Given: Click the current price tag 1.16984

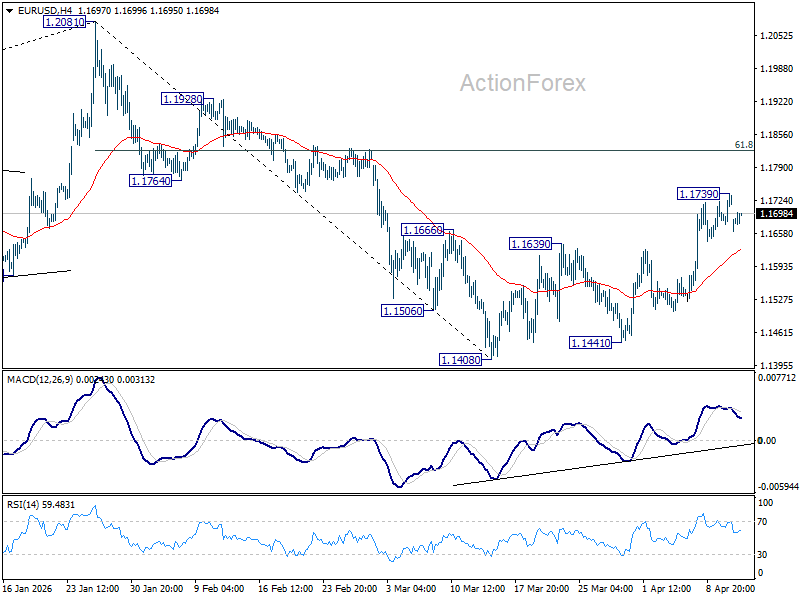Looking at the screenshot, I should coord(776,214).
